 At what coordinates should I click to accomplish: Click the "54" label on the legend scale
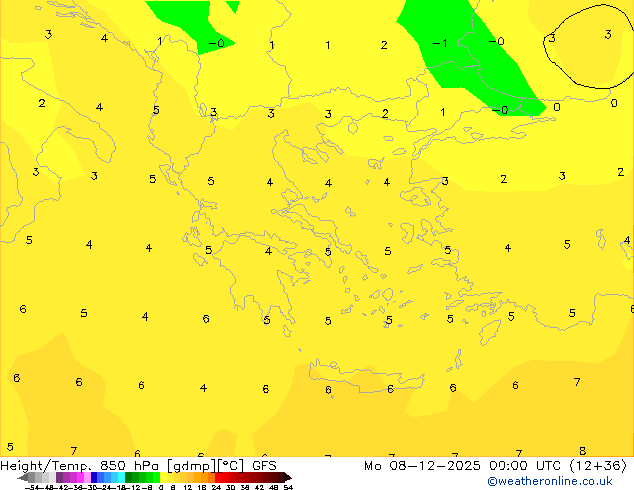[x=288, y=487]
